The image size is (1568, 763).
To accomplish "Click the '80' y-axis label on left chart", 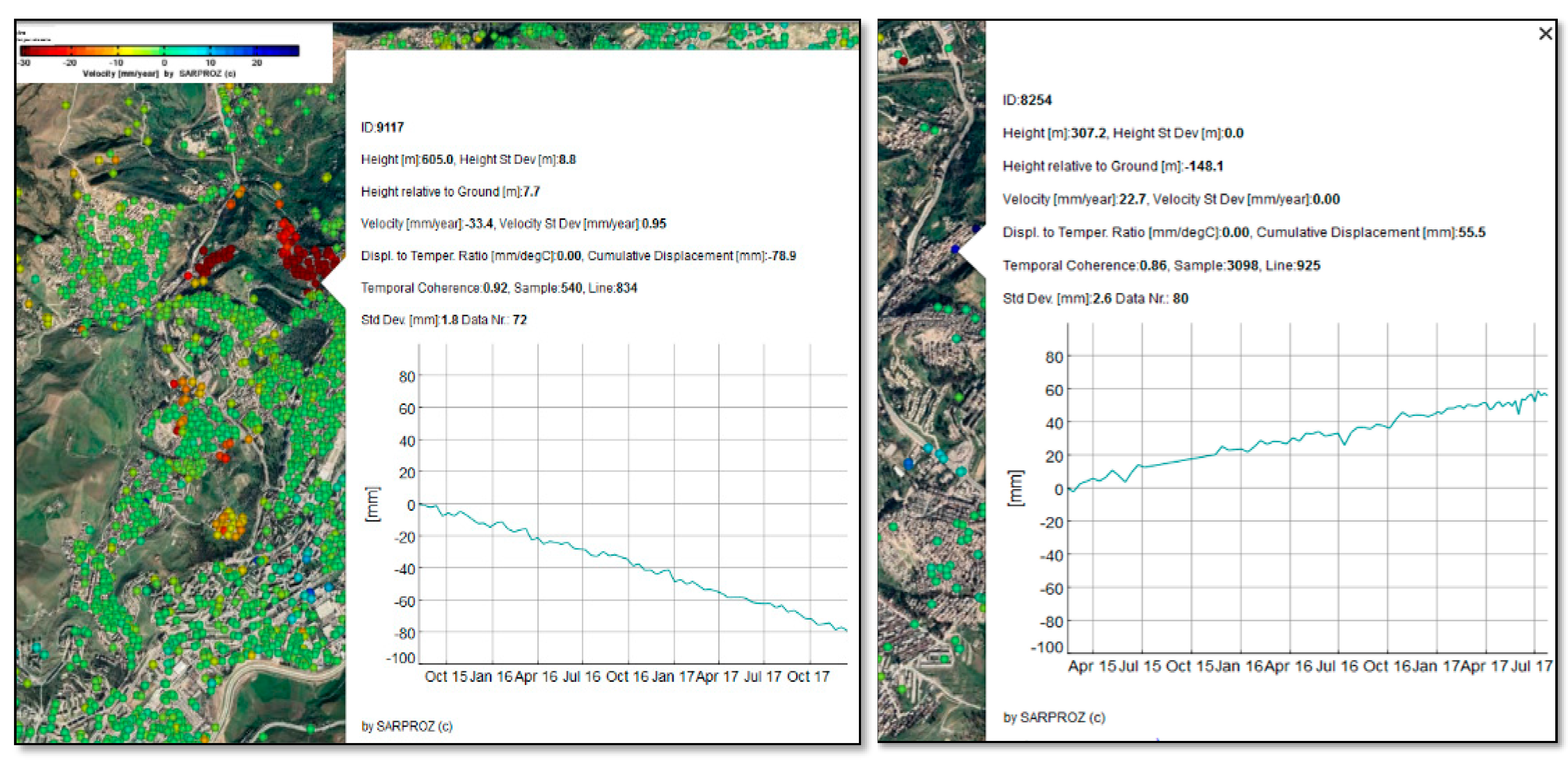I will click(407, 377).
